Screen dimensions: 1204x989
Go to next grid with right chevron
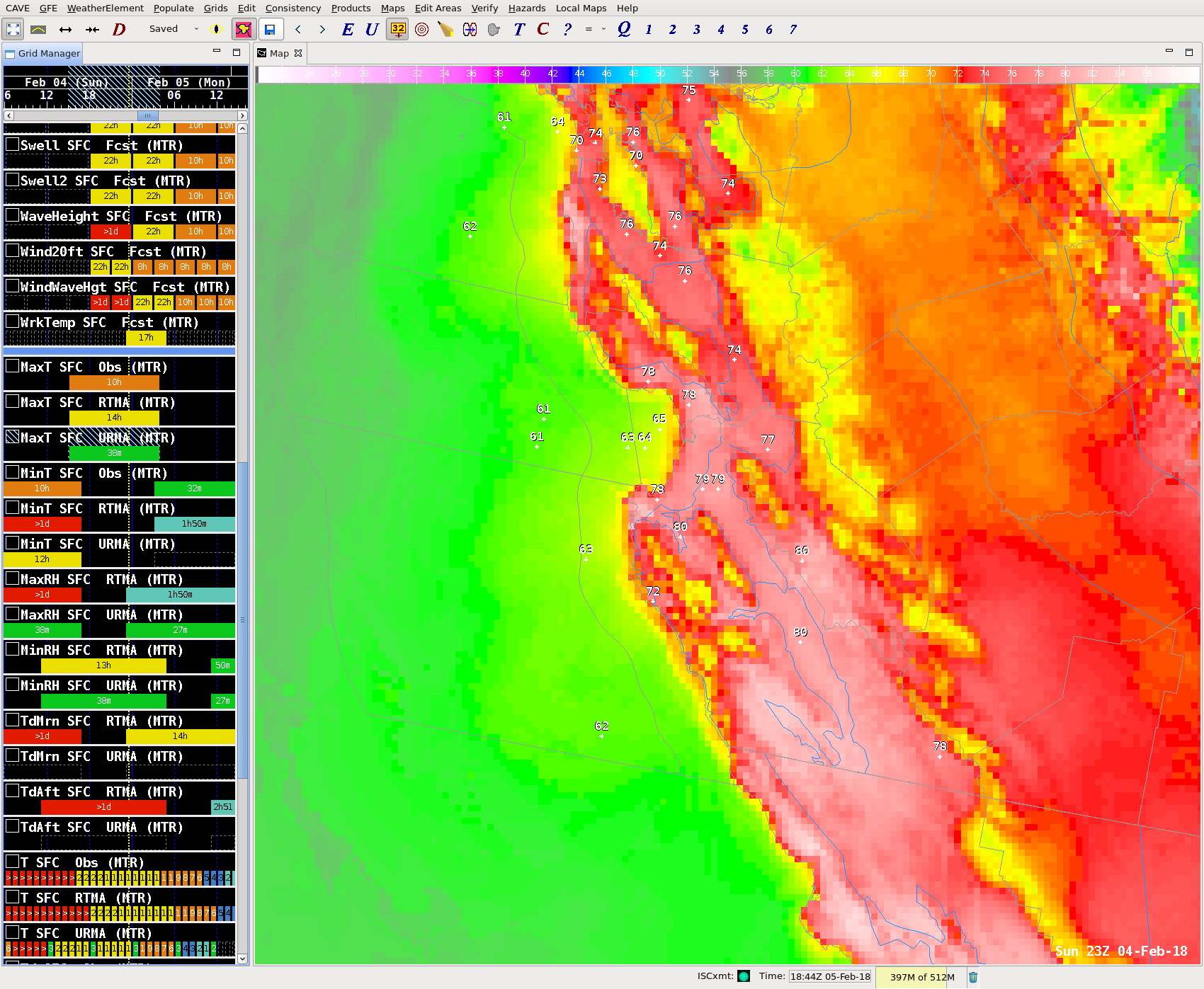click(322, 29)
